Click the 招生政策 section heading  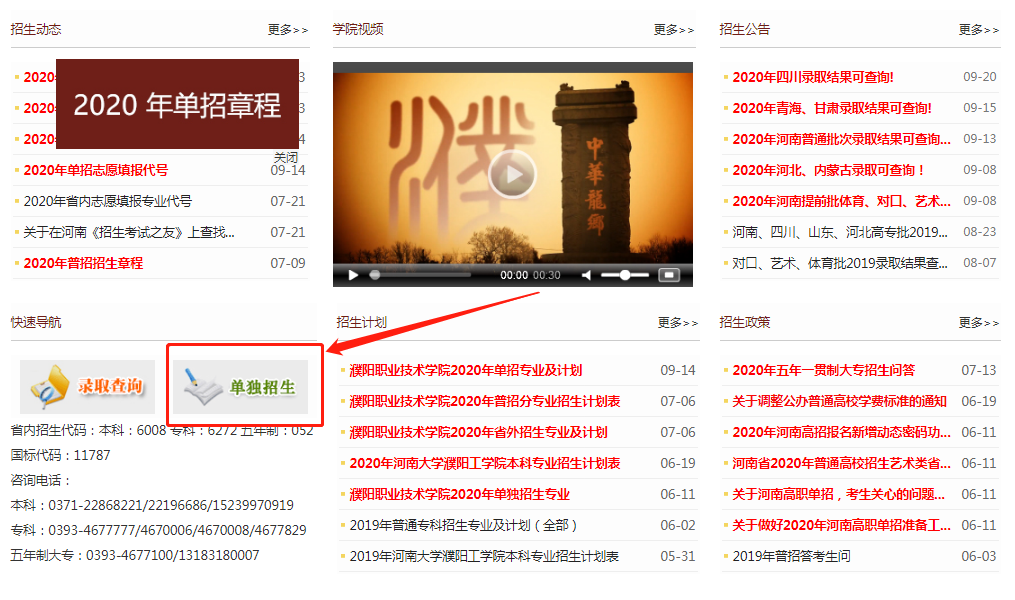(x=744, y=322)
